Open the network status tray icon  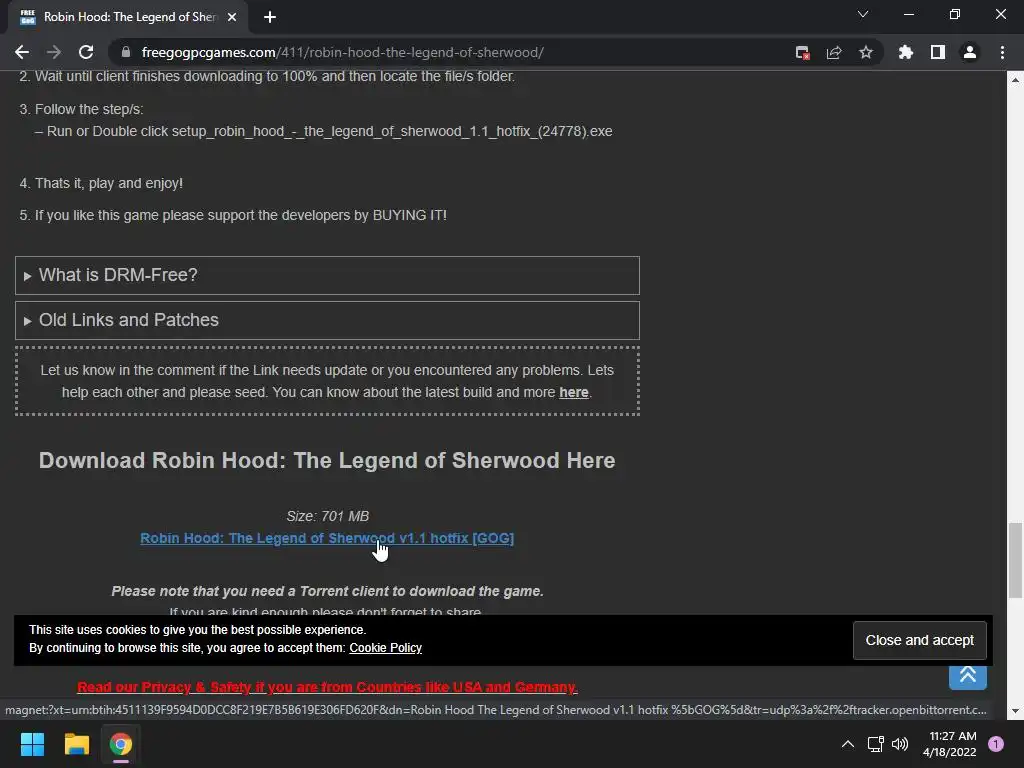875,744
